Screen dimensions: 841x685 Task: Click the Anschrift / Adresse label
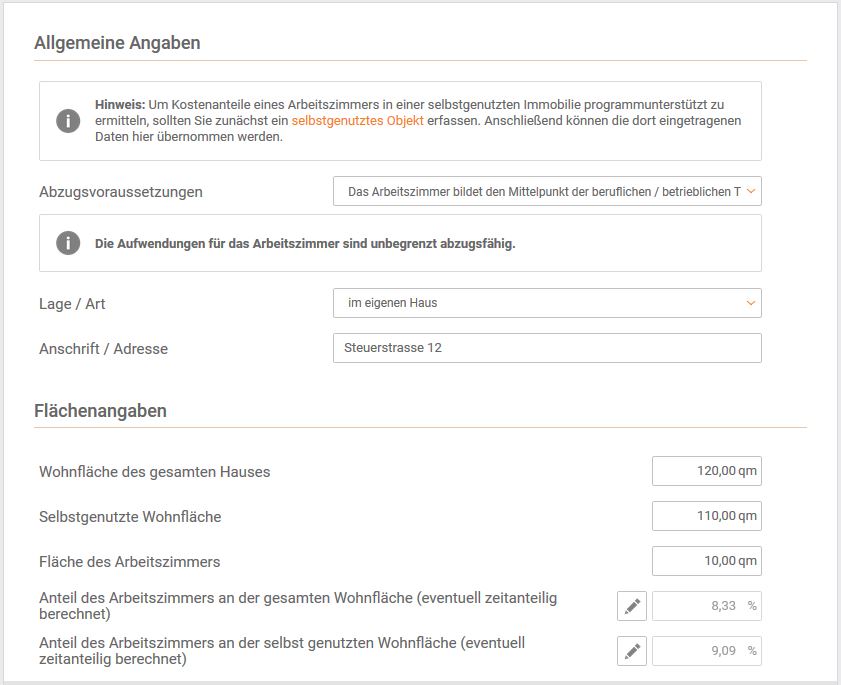tap(104, 349)
